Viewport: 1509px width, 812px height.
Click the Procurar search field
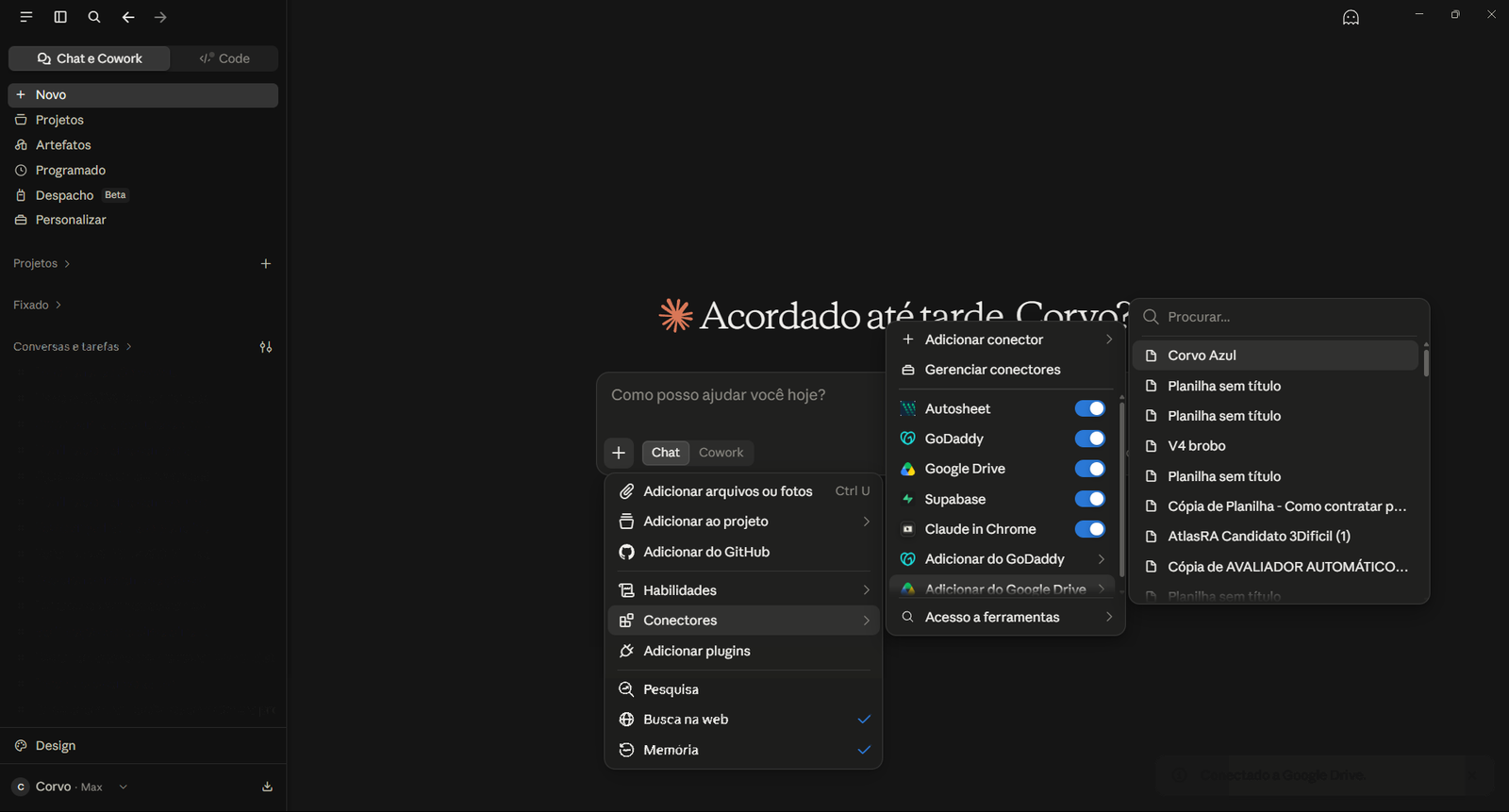[1279, 317]
